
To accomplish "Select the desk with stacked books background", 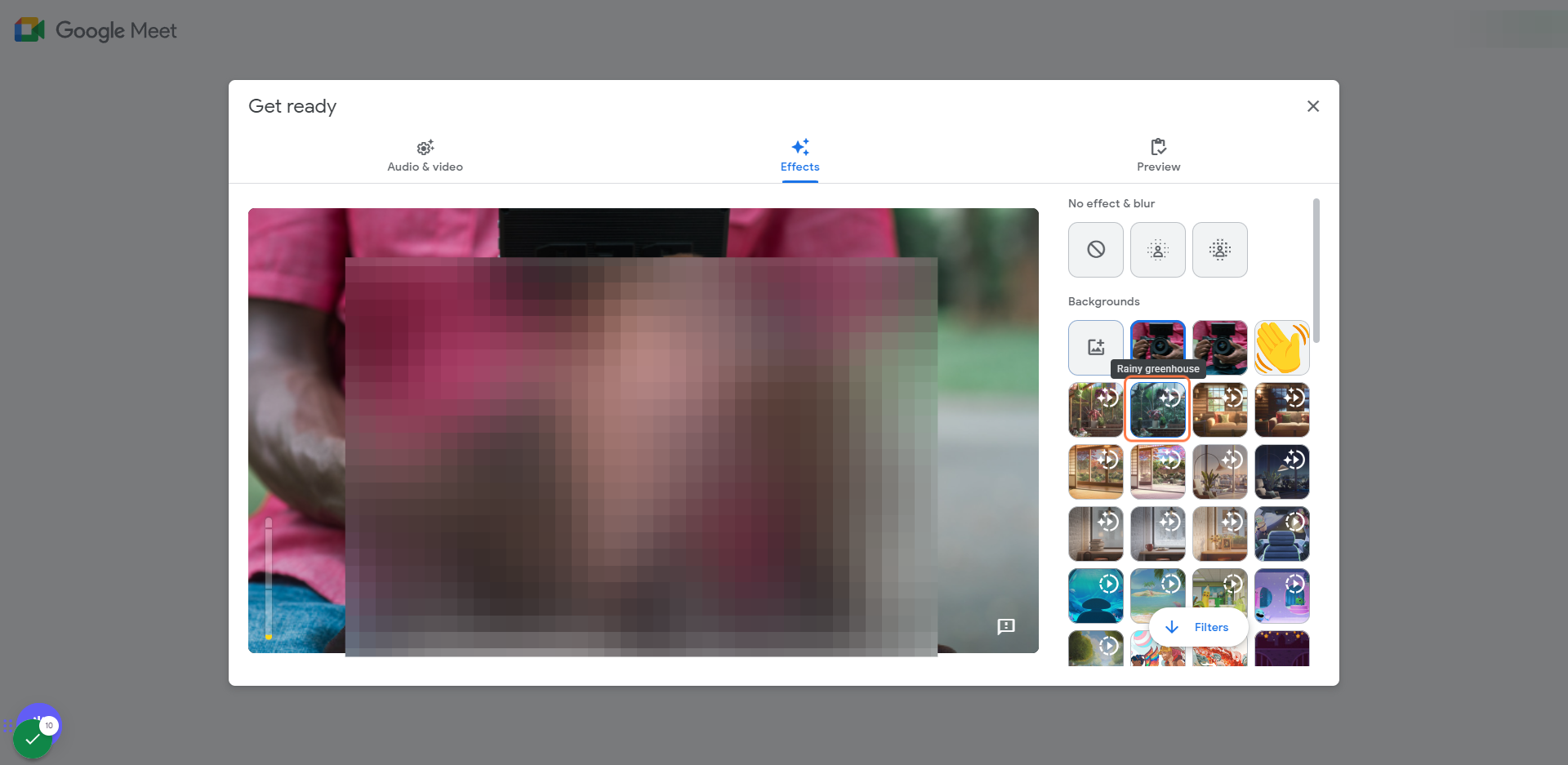I will [1096, 534].
